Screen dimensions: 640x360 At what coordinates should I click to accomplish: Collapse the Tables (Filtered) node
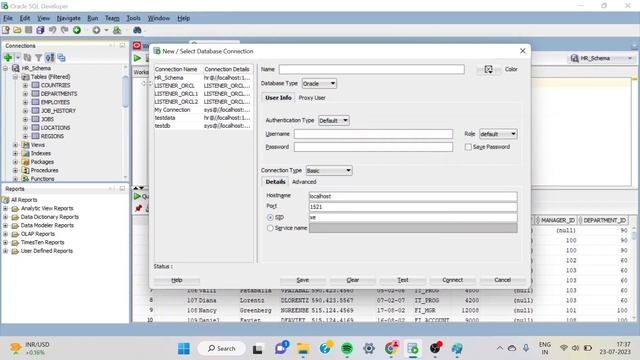[16, 77]
